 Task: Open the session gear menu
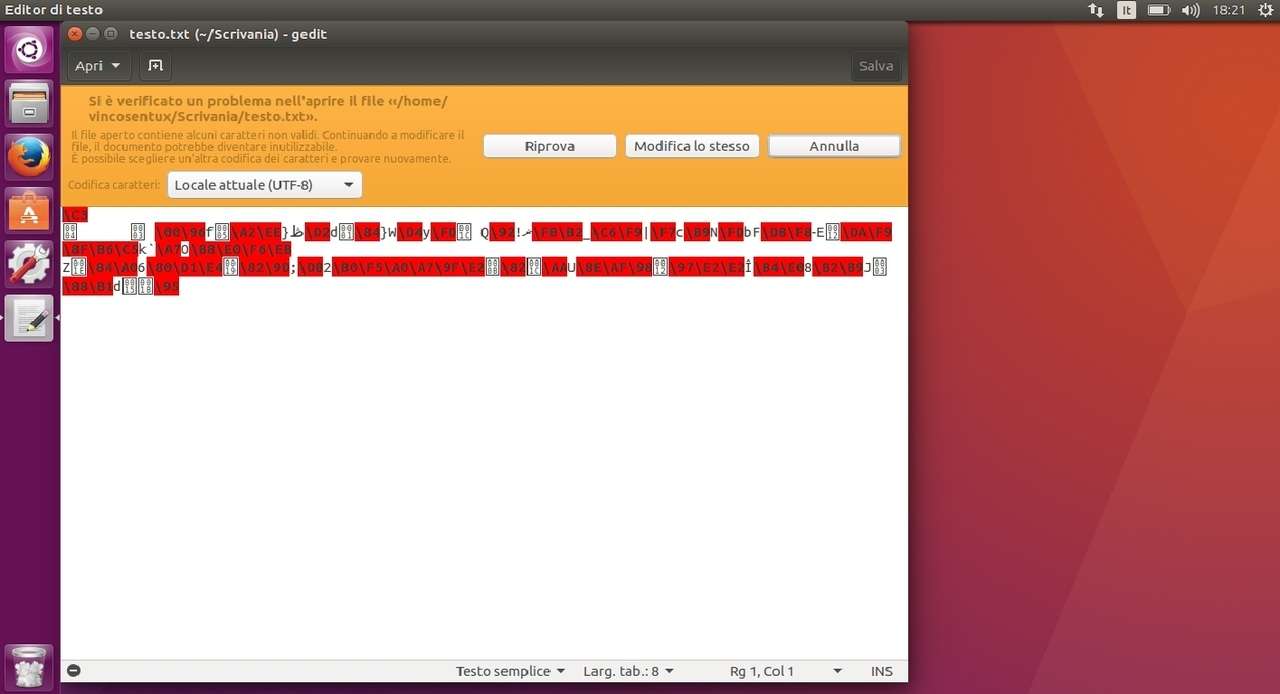1265,10
